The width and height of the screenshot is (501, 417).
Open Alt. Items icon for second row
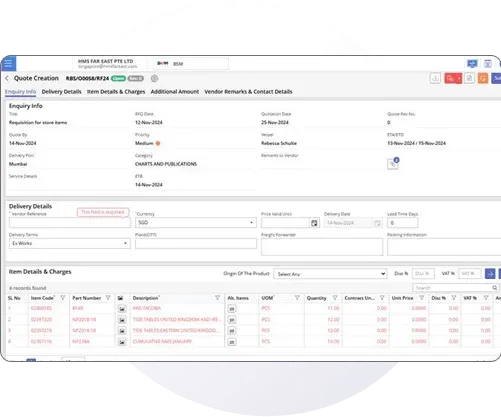tap(232, 320)
